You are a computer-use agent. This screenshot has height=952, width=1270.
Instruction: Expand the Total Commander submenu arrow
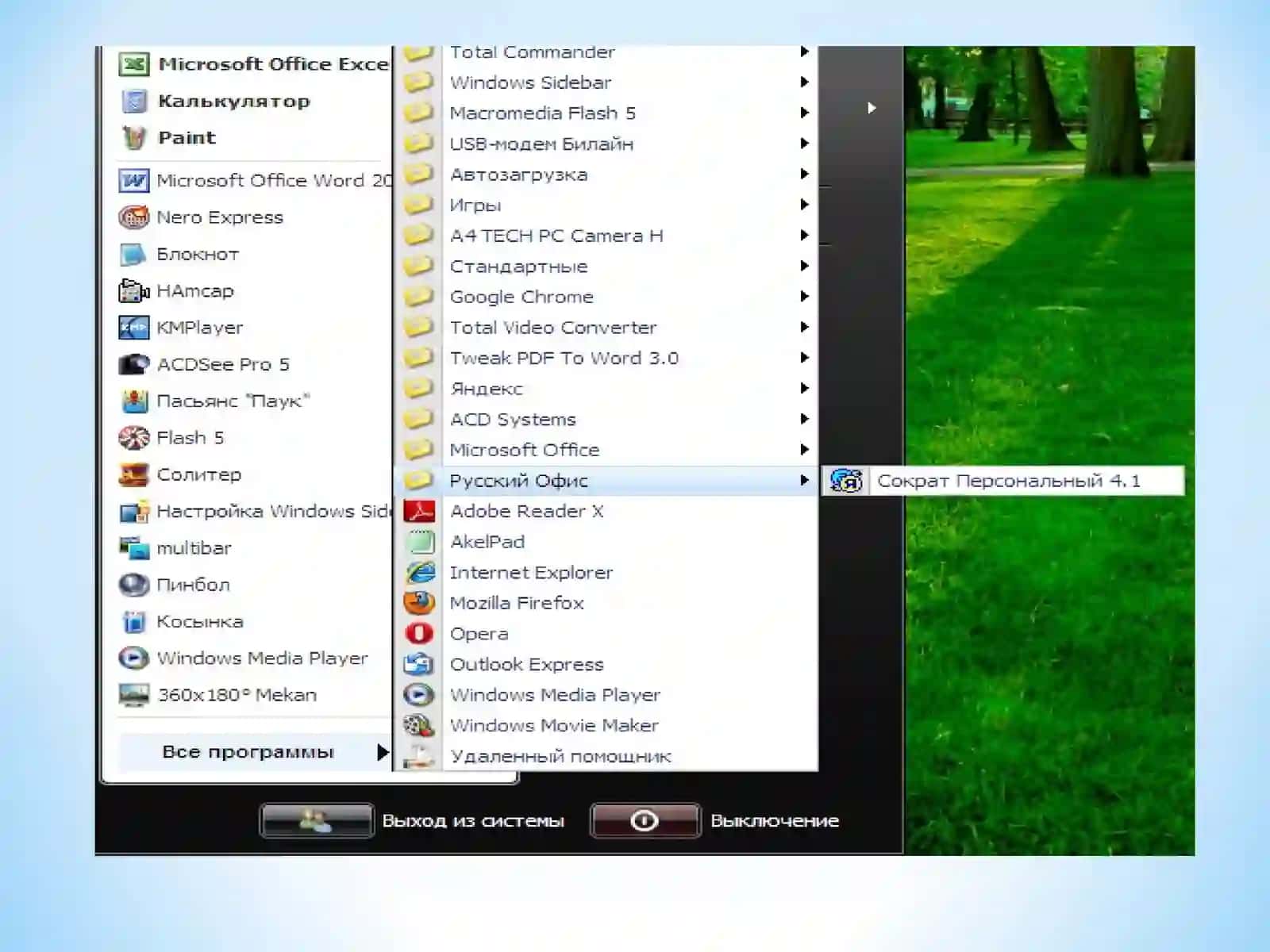(x=804, y=52)
